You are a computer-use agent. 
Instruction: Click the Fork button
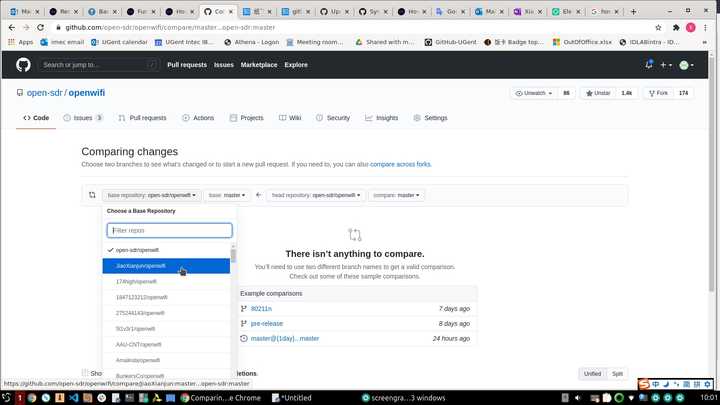[658, 93]
